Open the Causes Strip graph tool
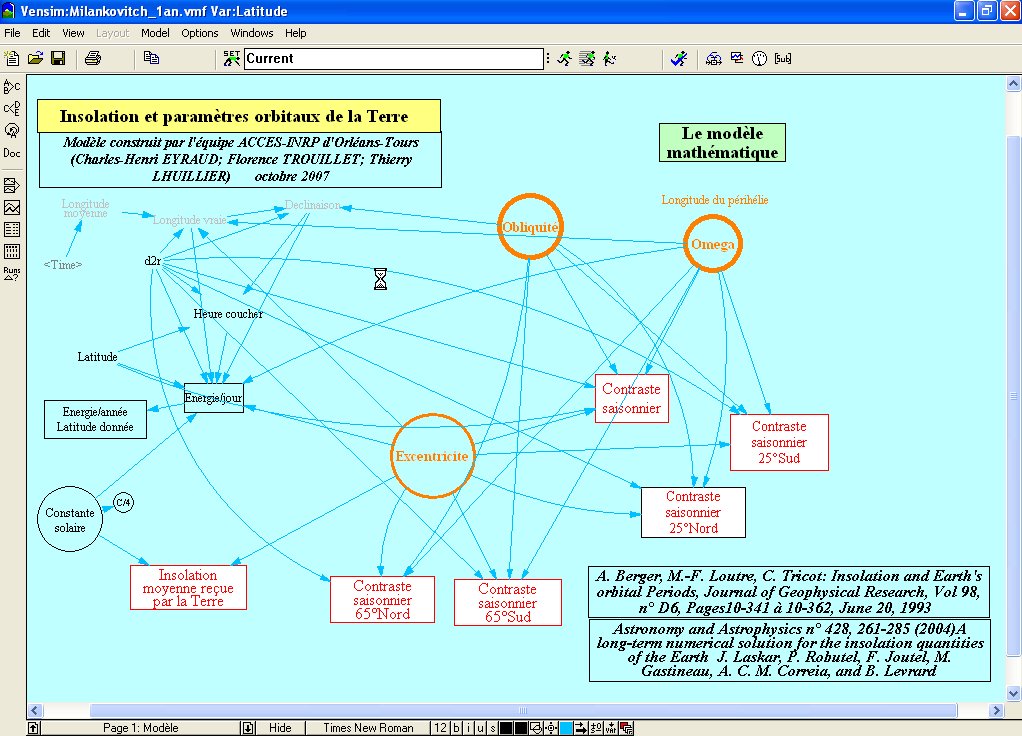This screenshot has height=736, width=1022. tap(12, 185)
